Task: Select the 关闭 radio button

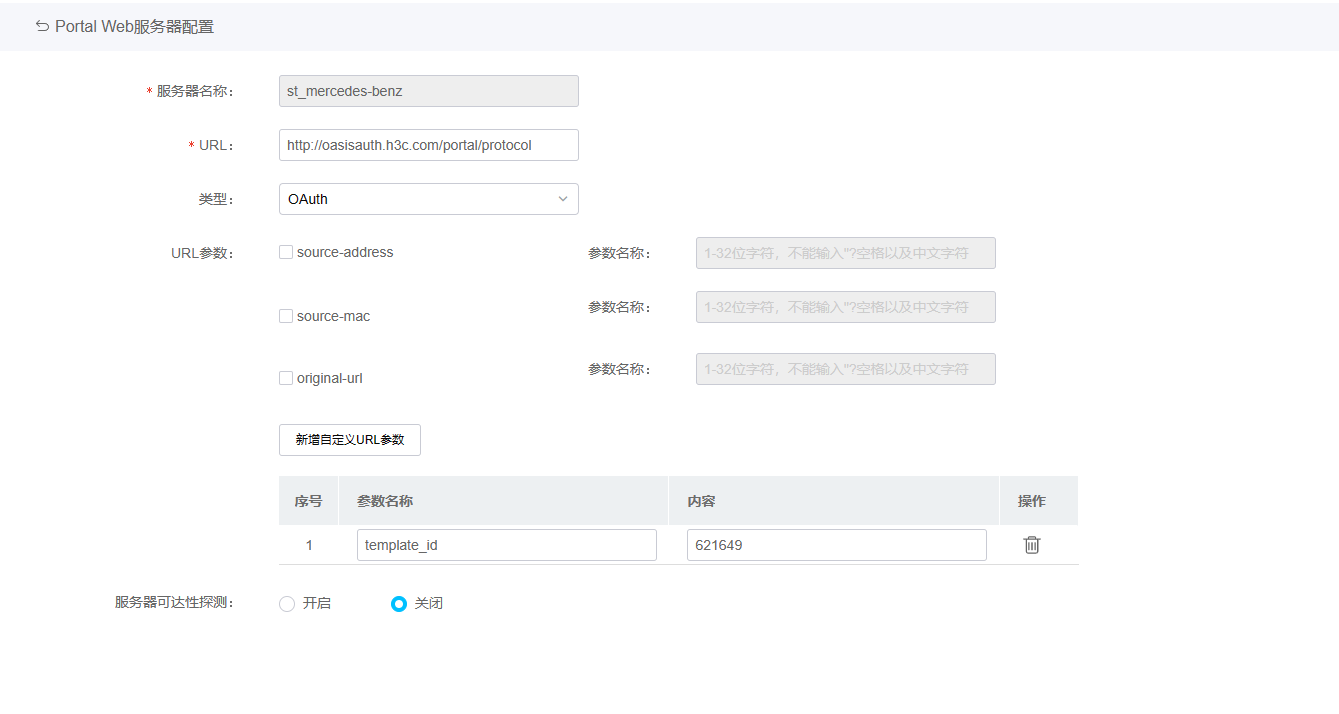Action: (x=399, y=604)
